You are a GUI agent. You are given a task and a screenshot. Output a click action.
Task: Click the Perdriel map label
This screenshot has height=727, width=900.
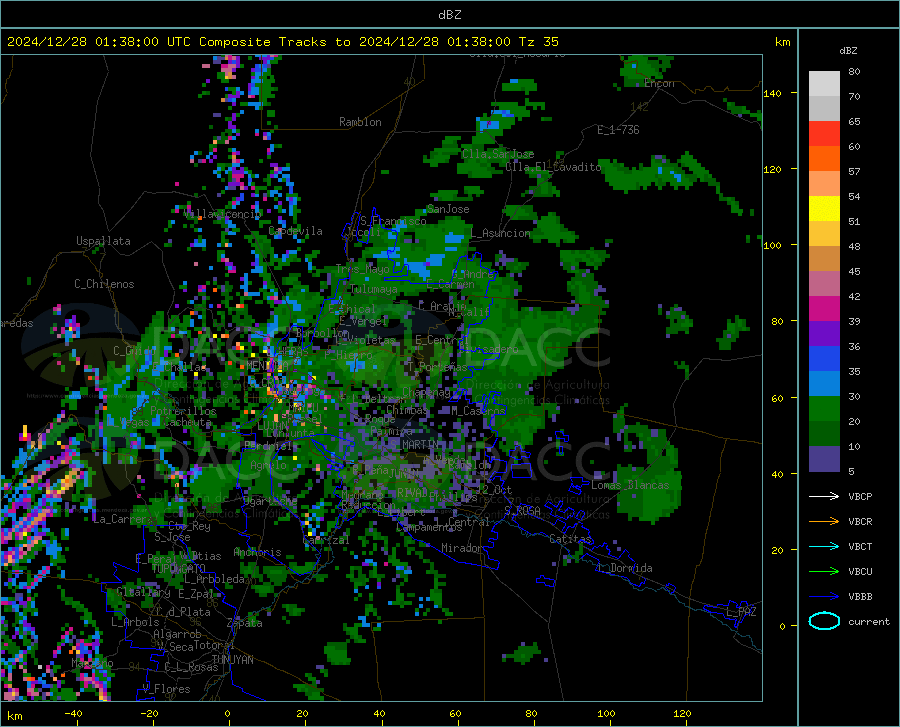pyautogui.click(x=268, y=445)
